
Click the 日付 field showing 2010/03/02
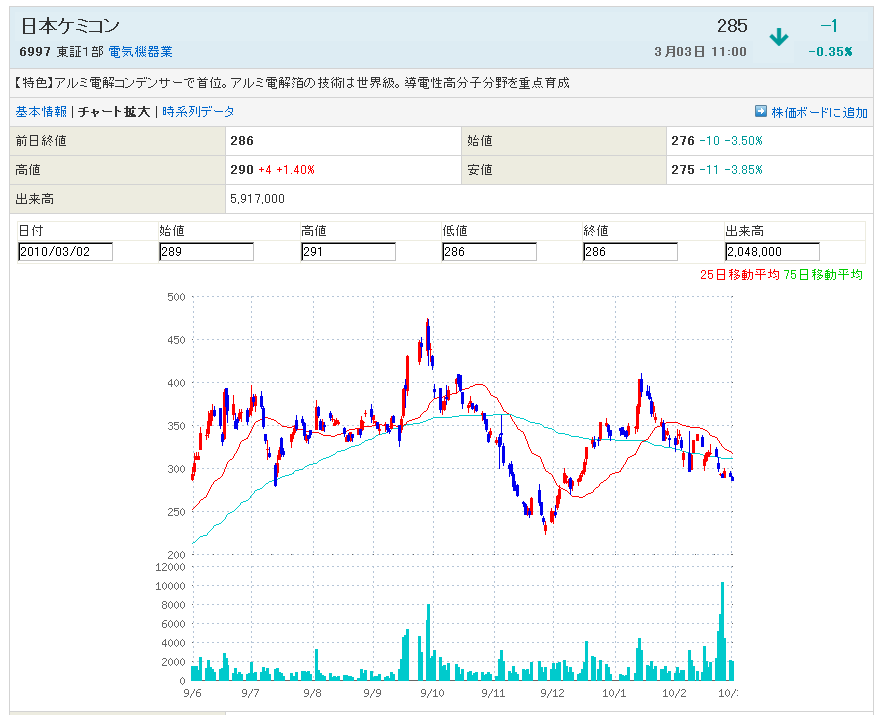click(65, 251)
